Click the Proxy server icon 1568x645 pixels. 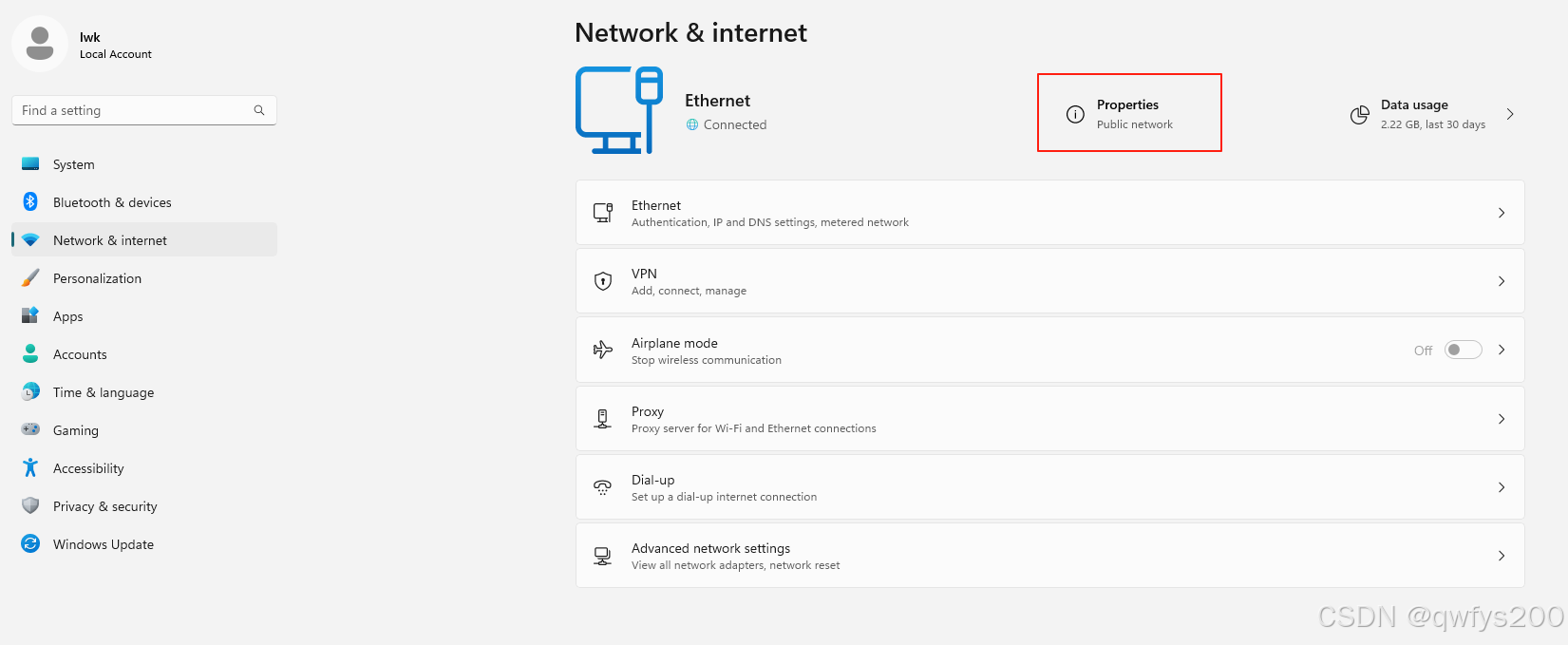click(603, 418)
